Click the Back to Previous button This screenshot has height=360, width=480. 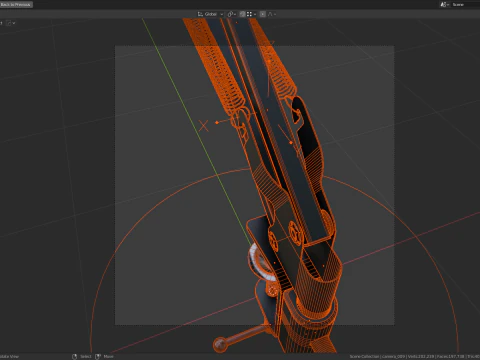(x=16, y=4)
